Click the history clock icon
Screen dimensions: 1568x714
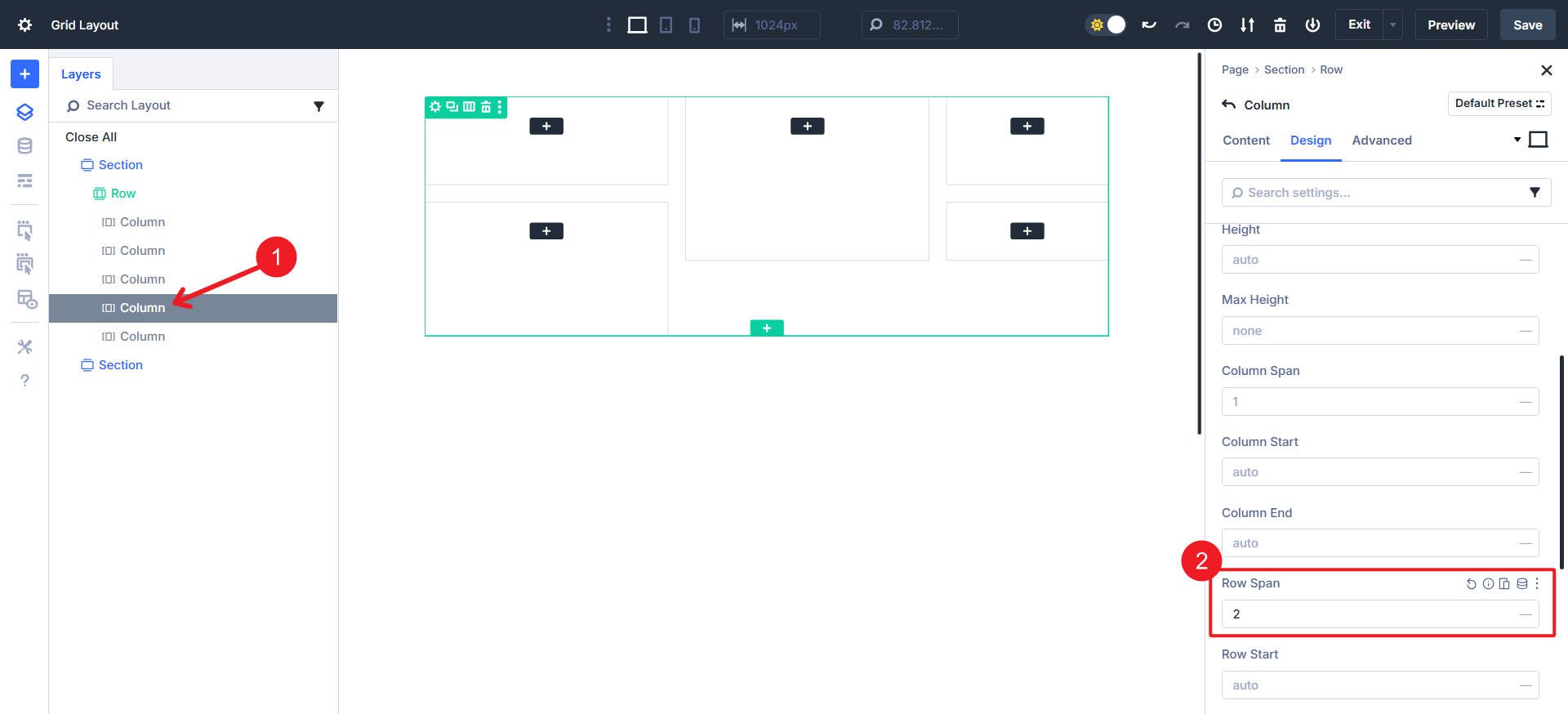pos(1214,25)
